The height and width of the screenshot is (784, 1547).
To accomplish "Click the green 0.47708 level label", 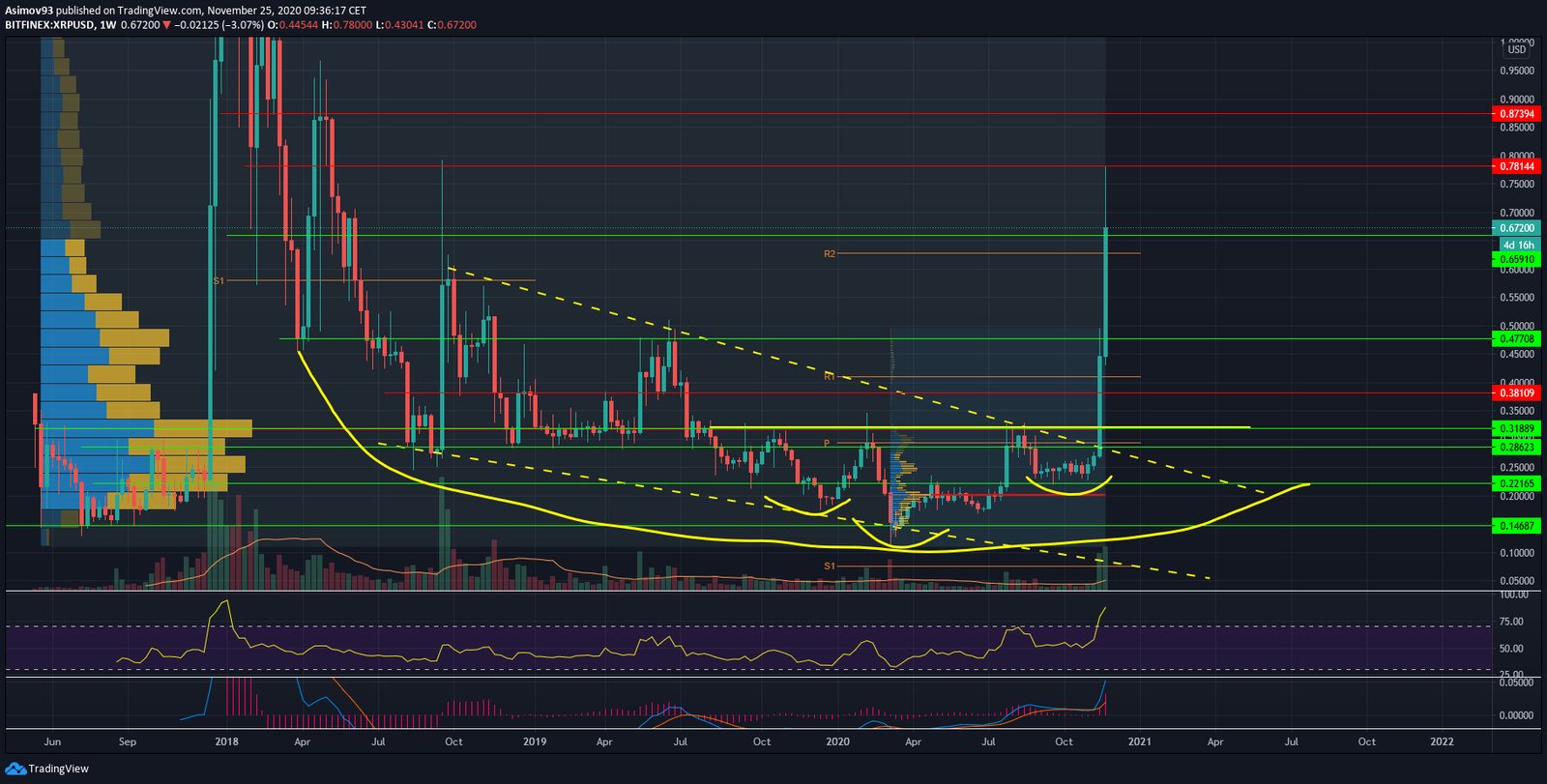I will (1517, 339).
